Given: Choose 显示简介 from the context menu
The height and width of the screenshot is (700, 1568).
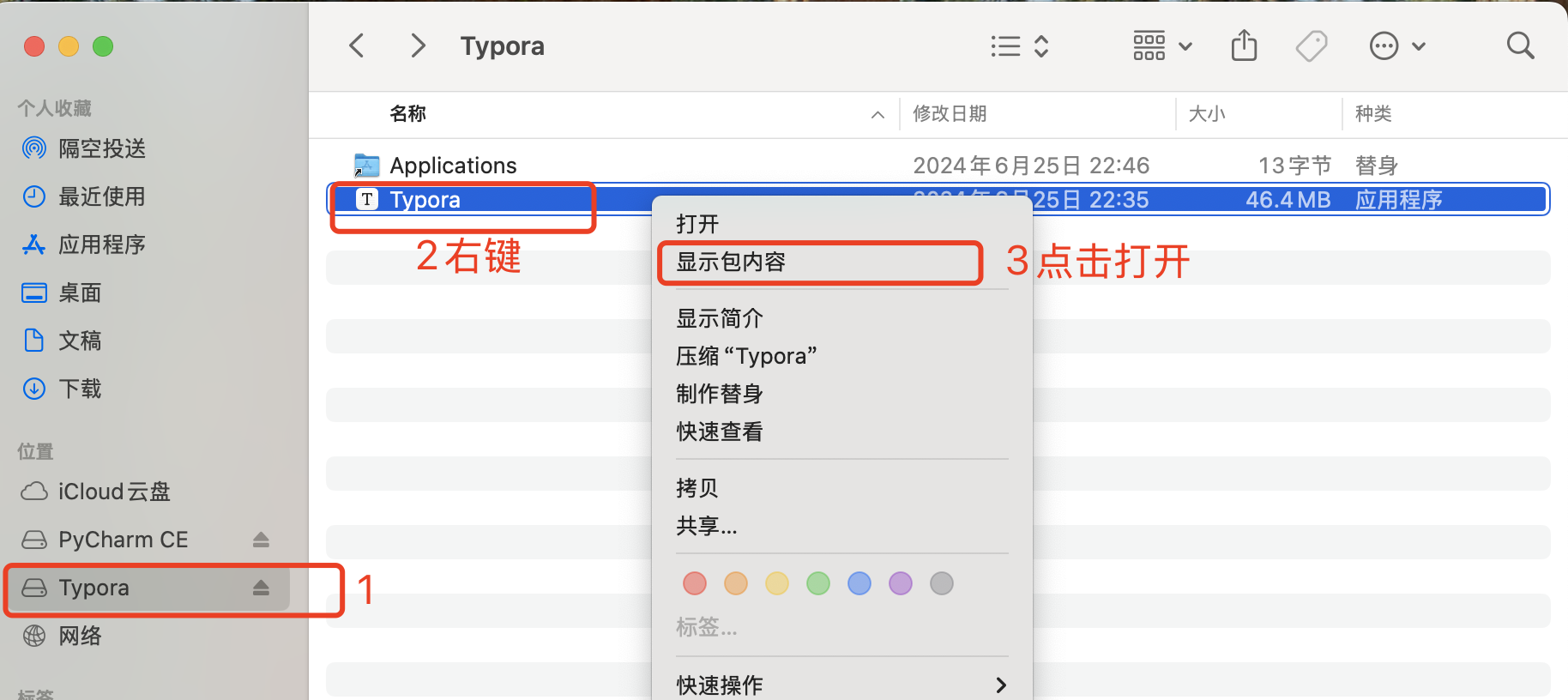Looking at the screenshot, I should (842, 318).
